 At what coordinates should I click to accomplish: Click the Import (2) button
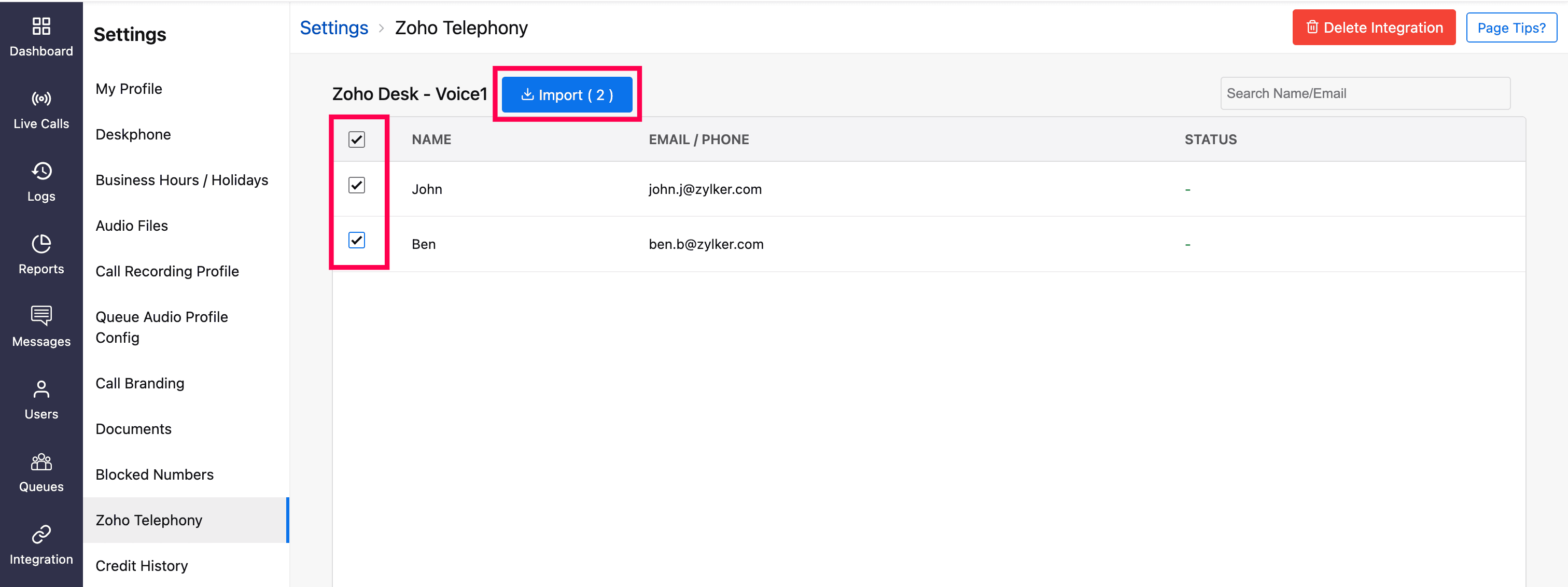click(567, 95)
